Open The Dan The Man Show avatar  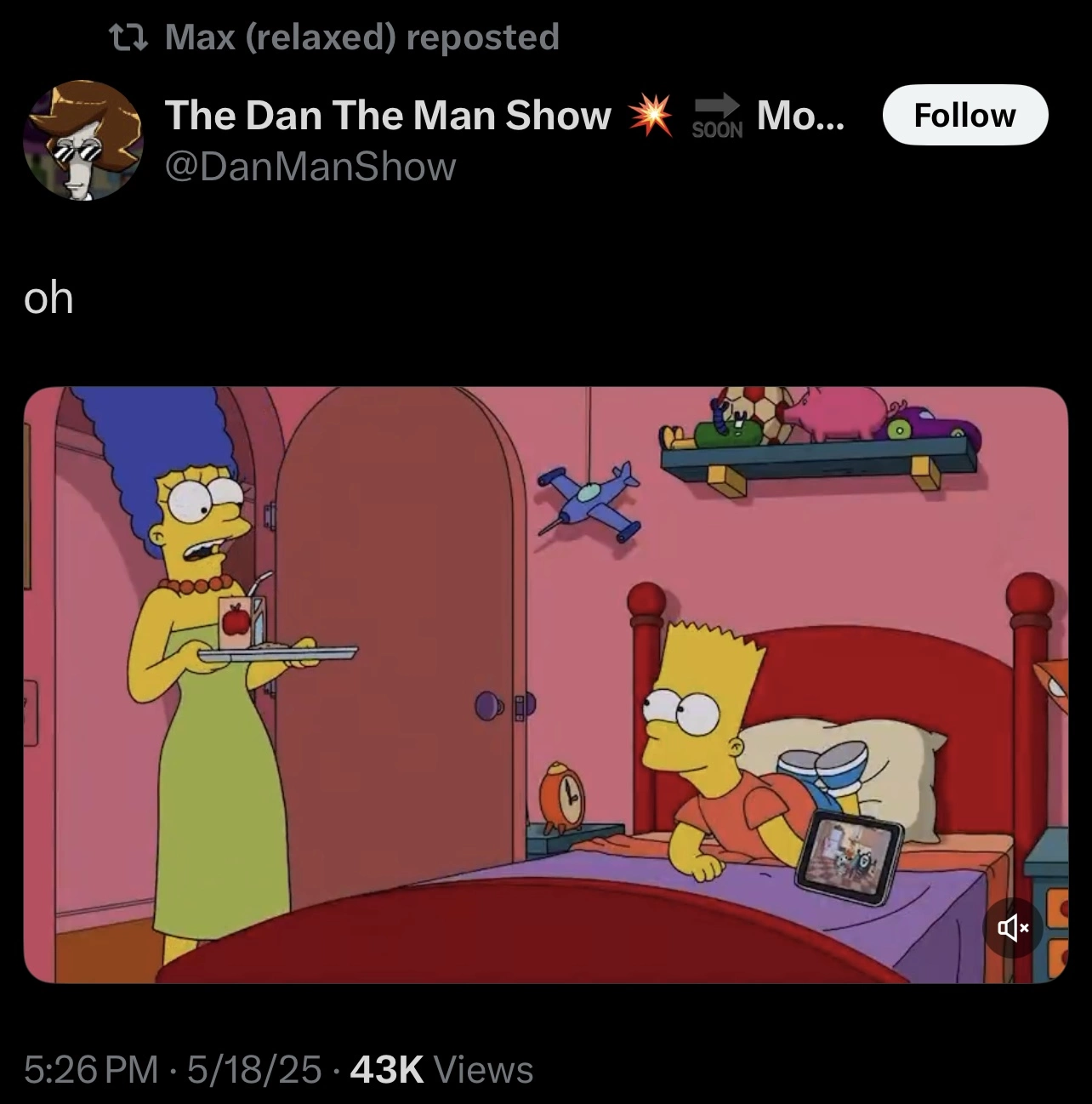(x=82, y=140)
